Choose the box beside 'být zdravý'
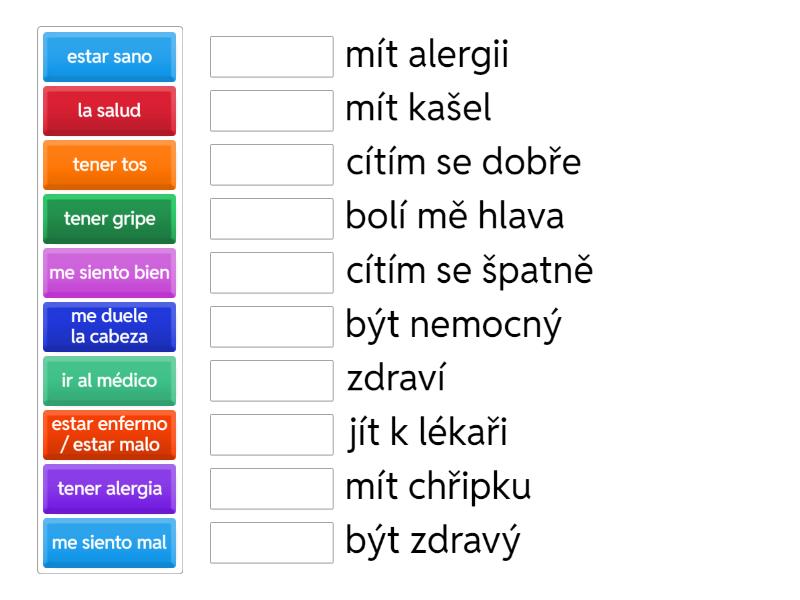 pyautogui.click(x=272, y=543)
